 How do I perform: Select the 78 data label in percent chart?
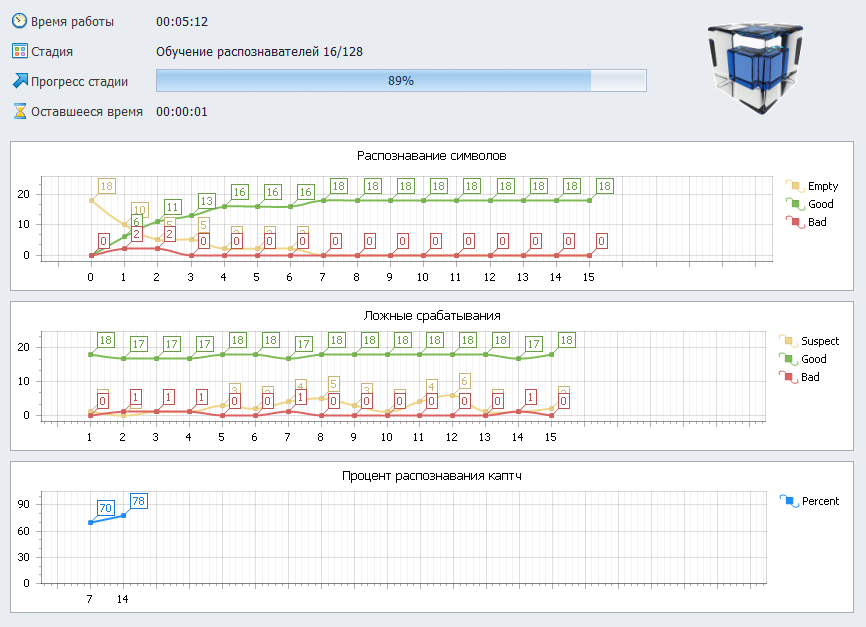139,501
